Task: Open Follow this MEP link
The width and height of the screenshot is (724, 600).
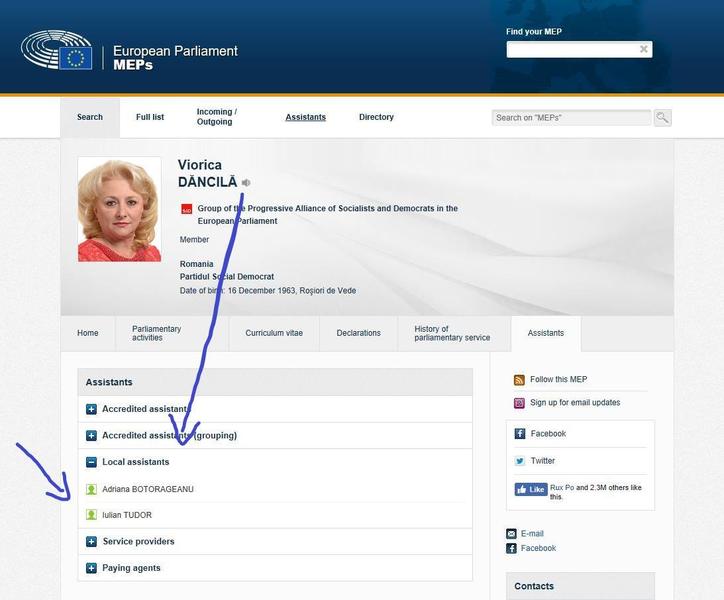Action: (x=559, y=379)
